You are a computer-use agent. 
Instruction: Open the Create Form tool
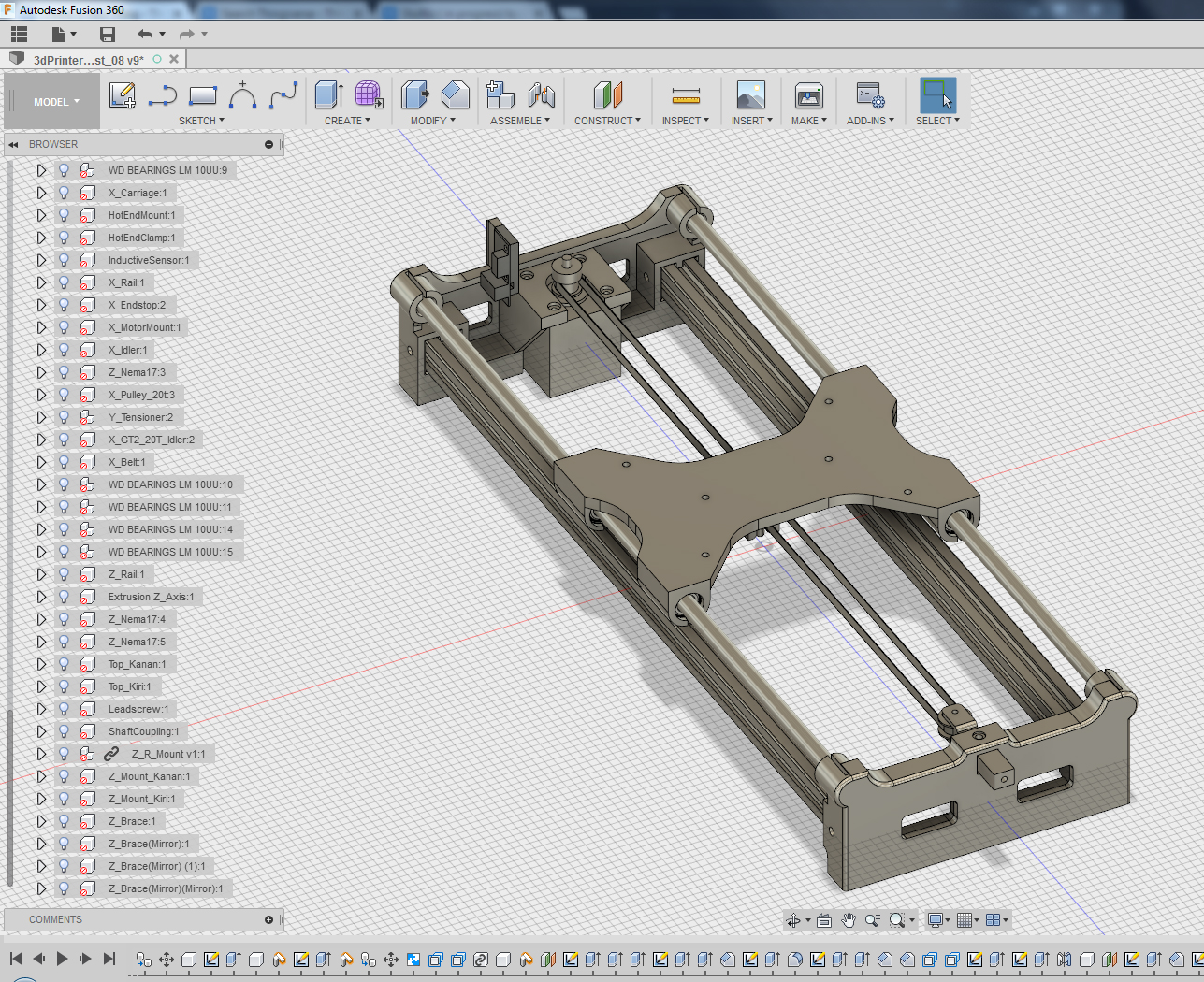pos(369,94)
